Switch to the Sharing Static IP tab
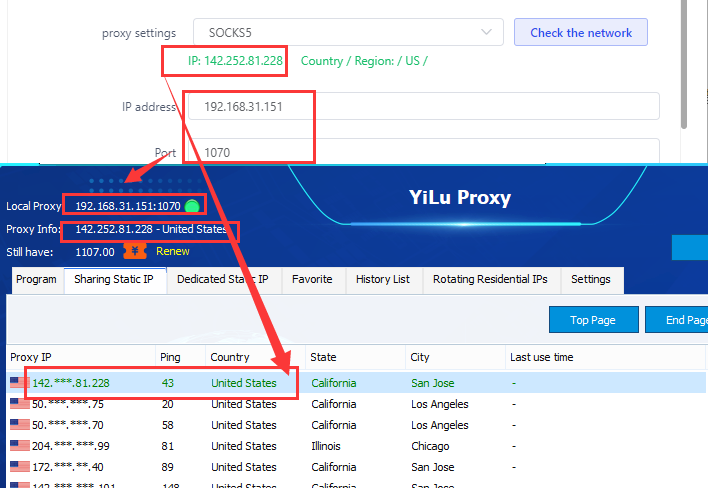 (114, 279)
